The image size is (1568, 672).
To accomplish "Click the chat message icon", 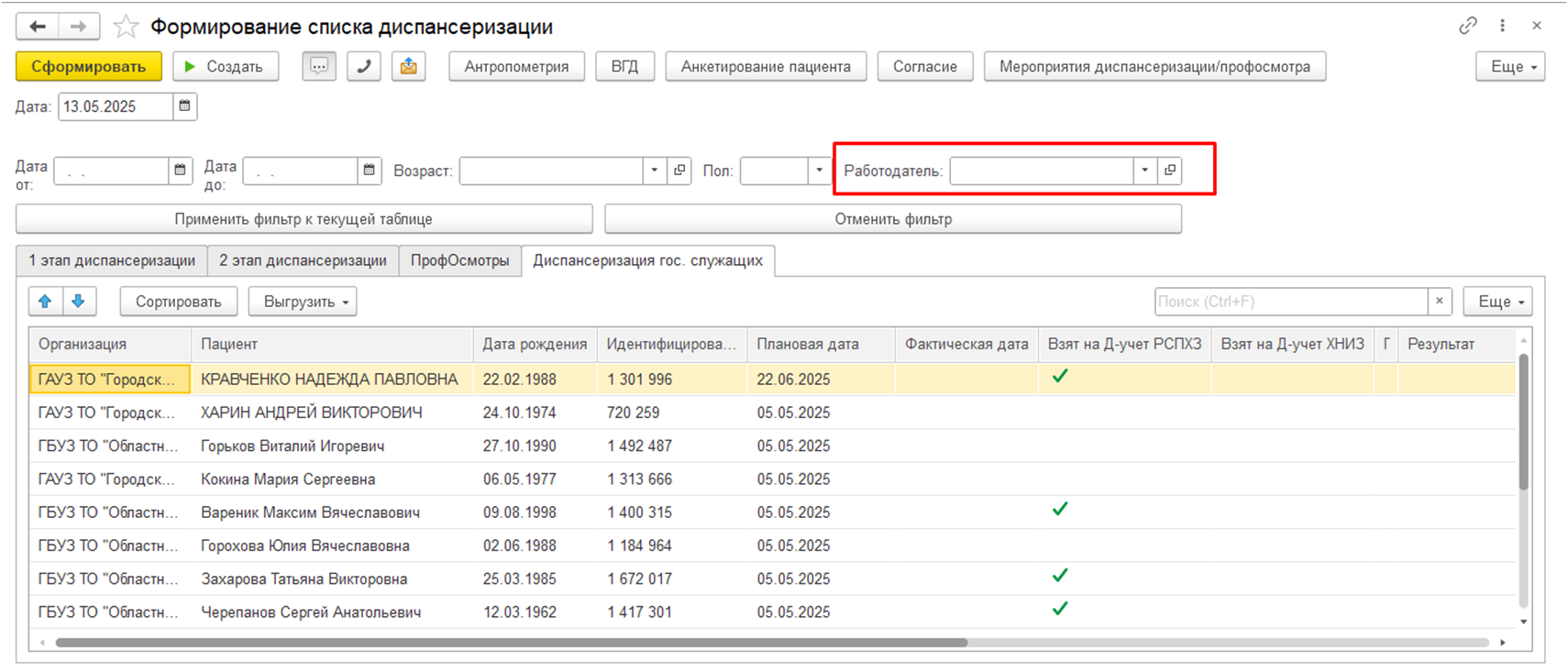I will coord(319,66).
